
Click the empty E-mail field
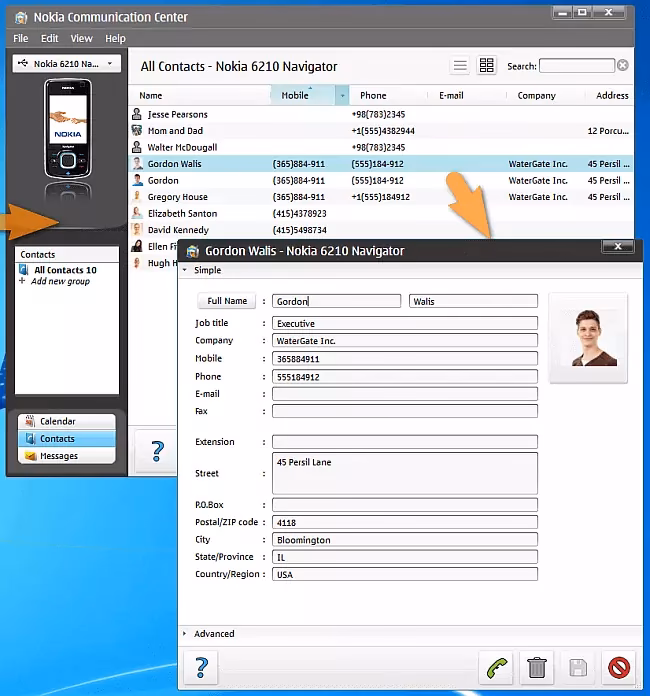click(405, 394)
